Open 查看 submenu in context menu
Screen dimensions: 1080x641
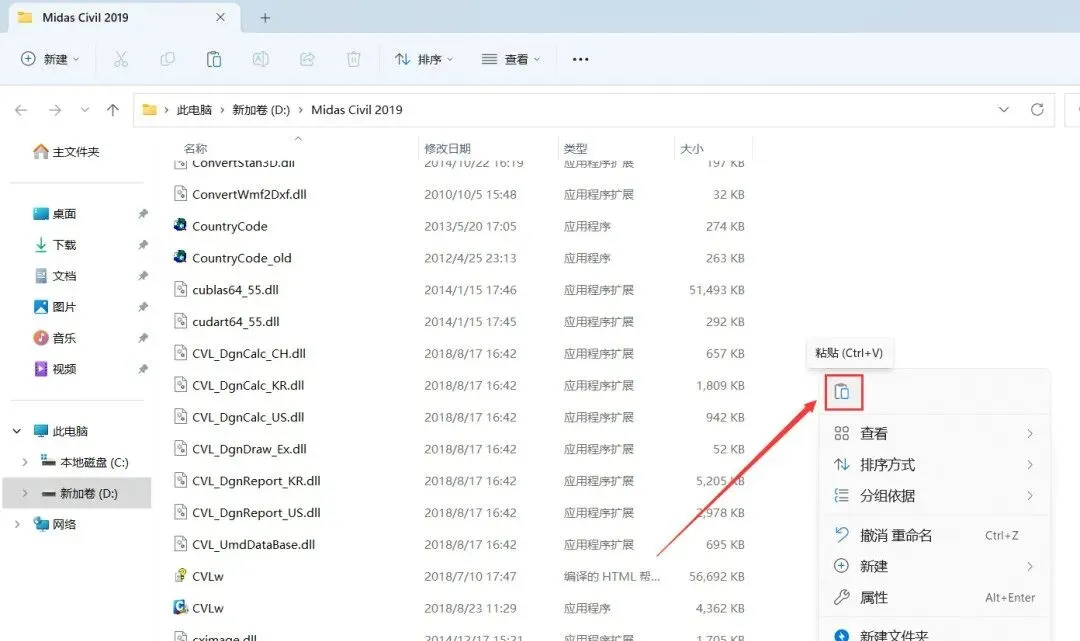click(x=934, y=433)
